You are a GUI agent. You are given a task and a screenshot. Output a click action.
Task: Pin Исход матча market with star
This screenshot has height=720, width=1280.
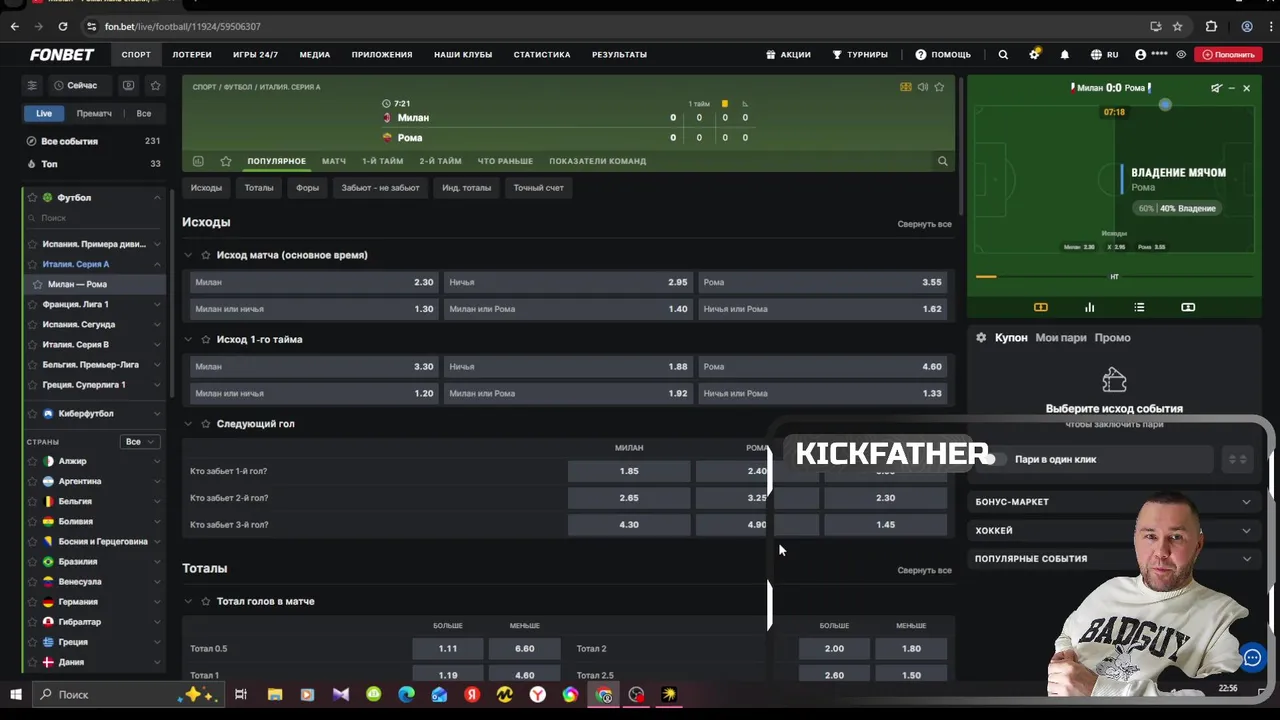(206, 255)
